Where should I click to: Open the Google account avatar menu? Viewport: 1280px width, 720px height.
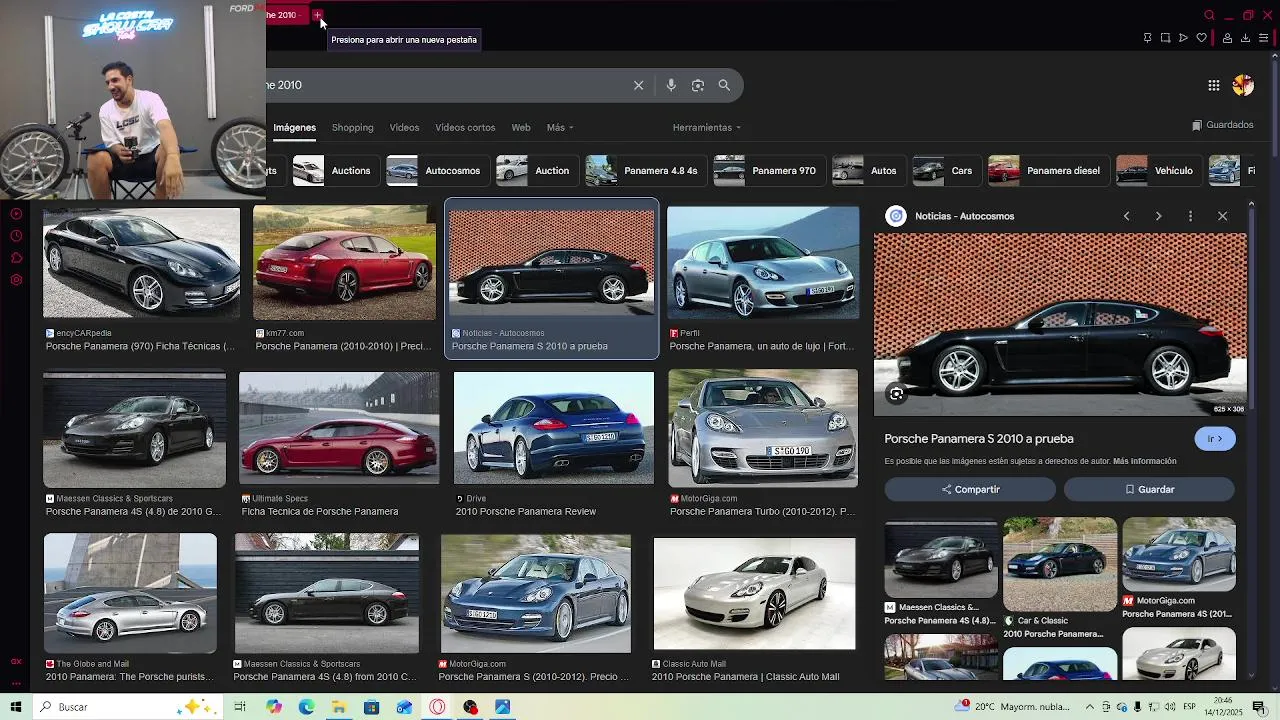pyautogui.click(x=1243, y=86)
